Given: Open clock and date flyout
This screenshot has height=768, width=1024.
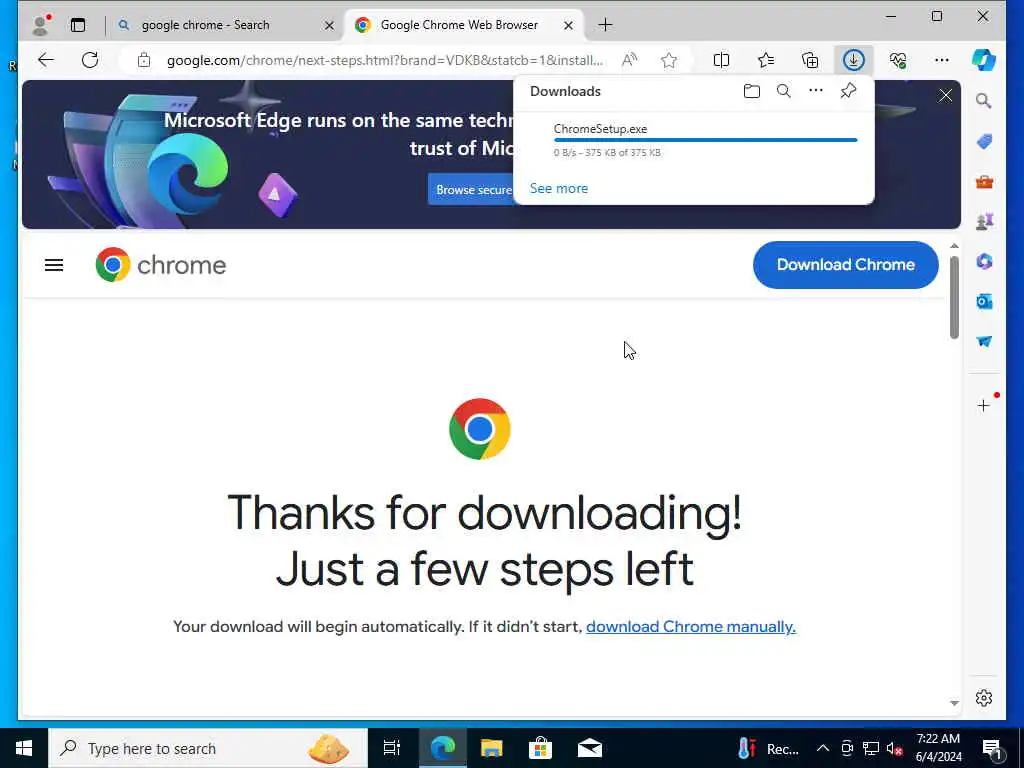Looking at the screenshot, I should pos(938,748).
